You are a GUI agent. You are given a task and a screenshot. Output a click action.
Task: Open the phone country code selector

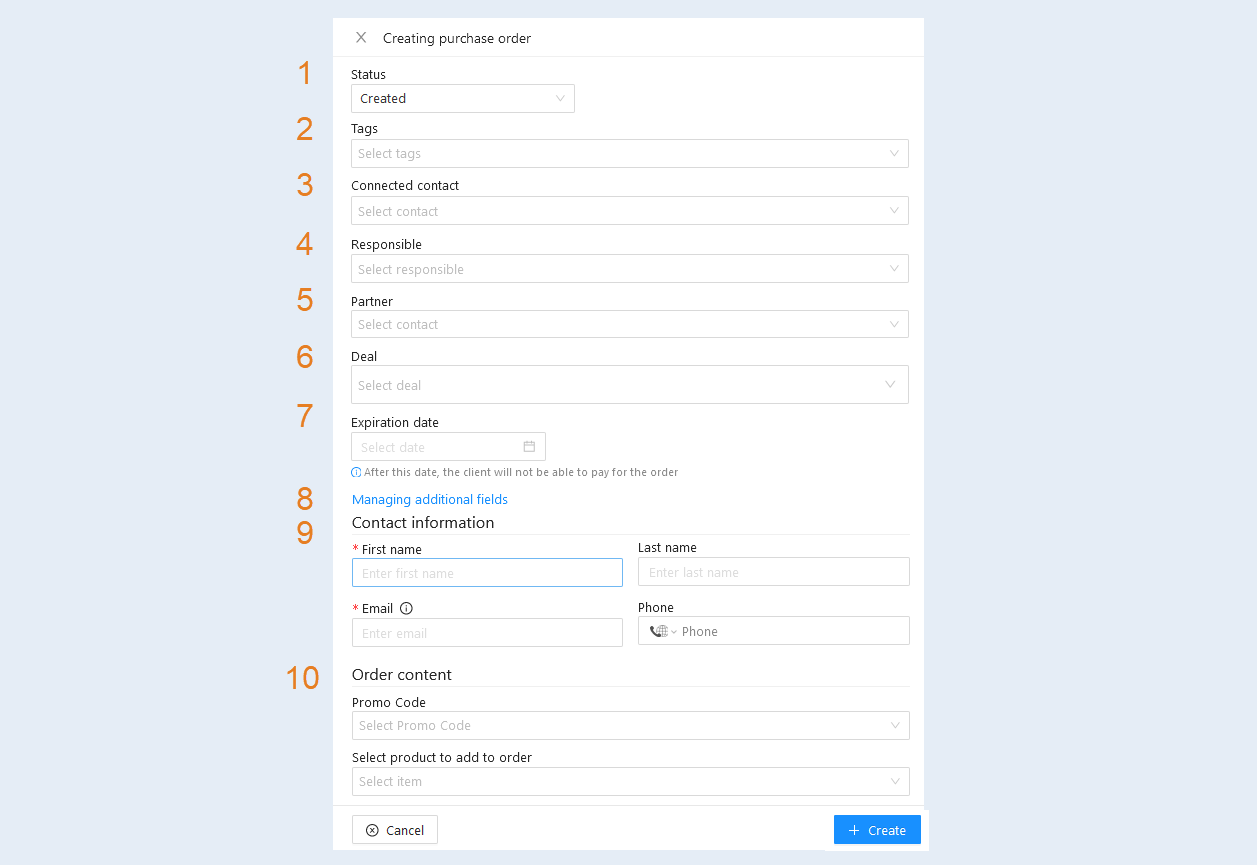(663, 631)
